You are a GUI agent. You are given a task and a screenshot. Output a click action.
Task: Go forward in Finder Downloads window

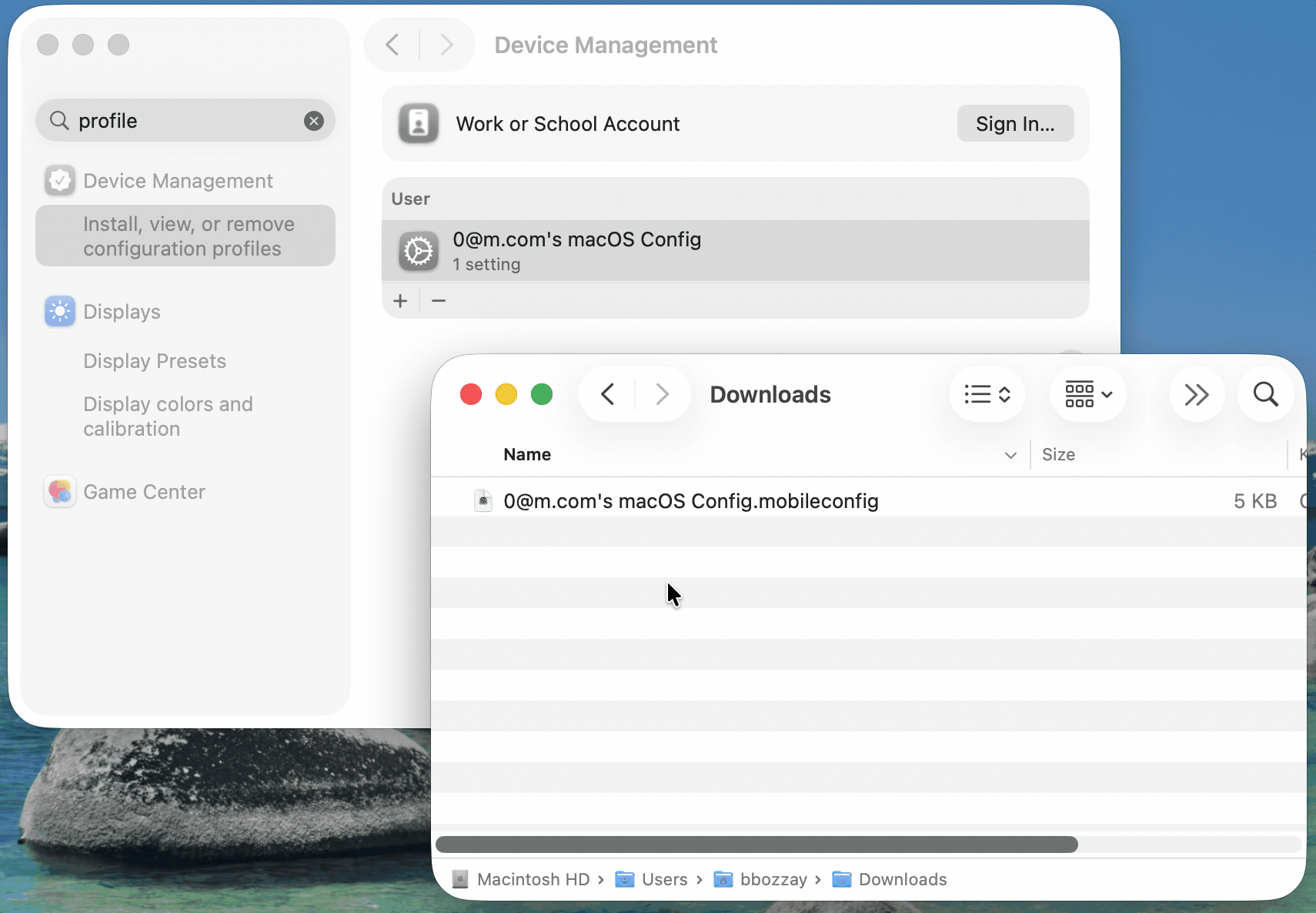coord(662,395)
